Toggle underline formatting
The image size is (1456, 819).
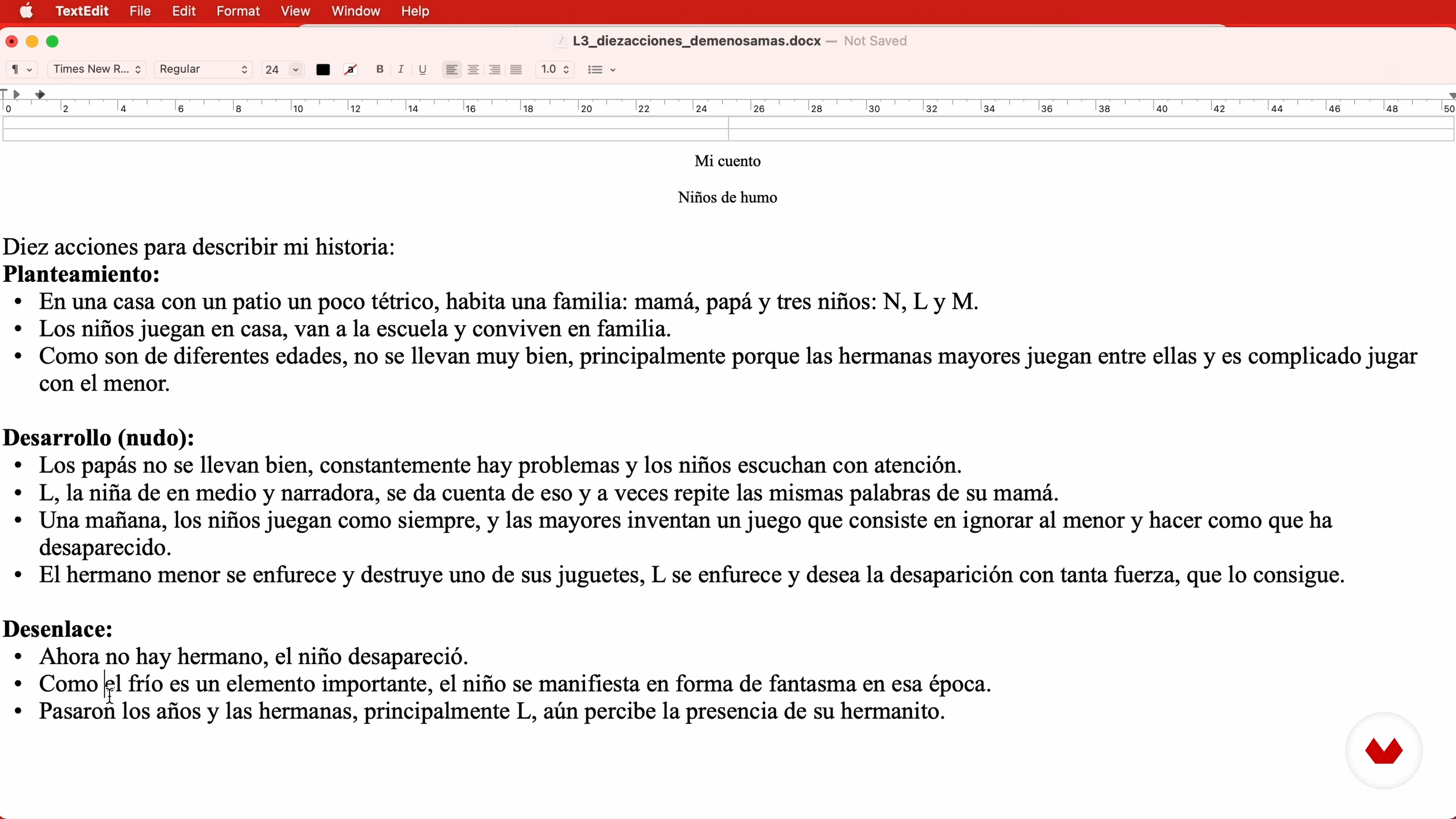click(422, 69)
